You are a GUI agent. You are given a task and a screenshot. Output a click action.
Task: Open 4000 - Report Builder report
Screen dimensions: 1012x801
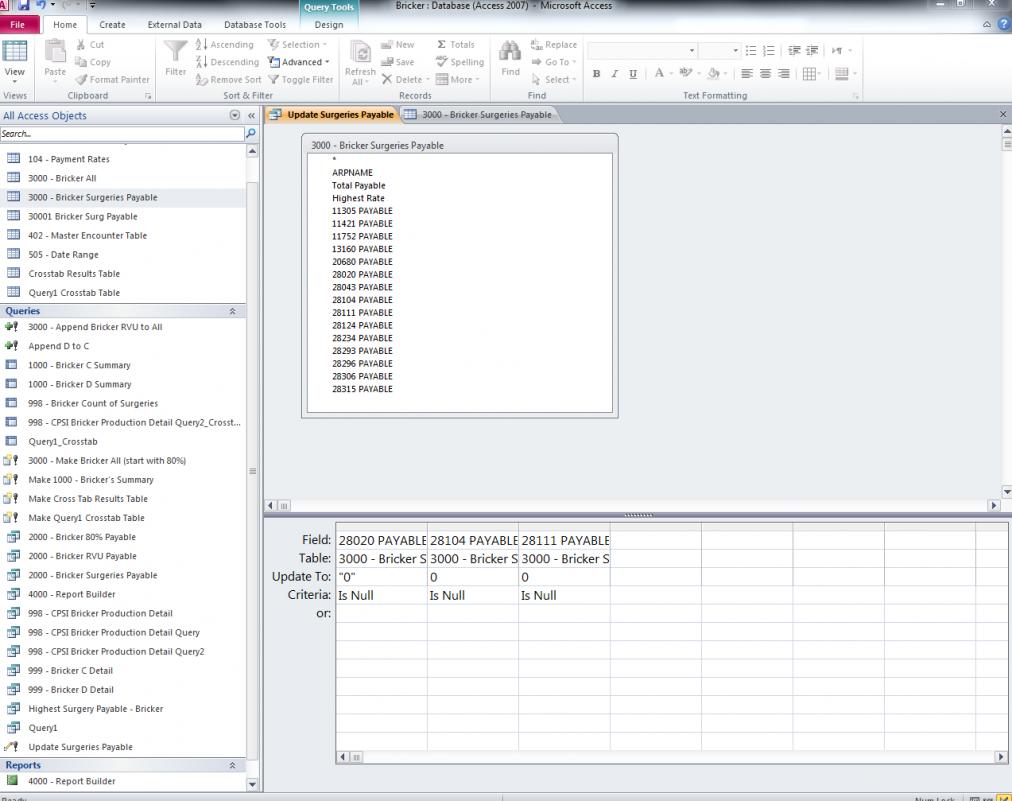(x=71, y=781)
